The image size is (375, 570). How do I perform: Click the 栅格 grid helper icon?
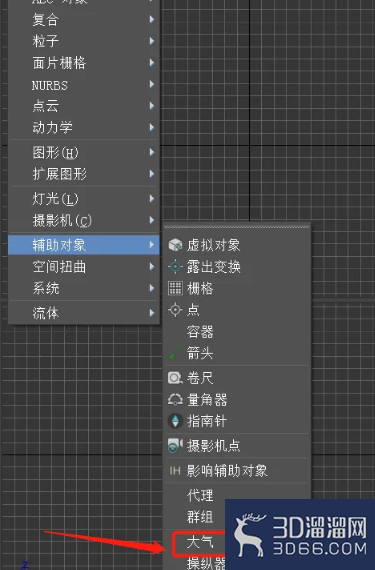tap(175, 288)
